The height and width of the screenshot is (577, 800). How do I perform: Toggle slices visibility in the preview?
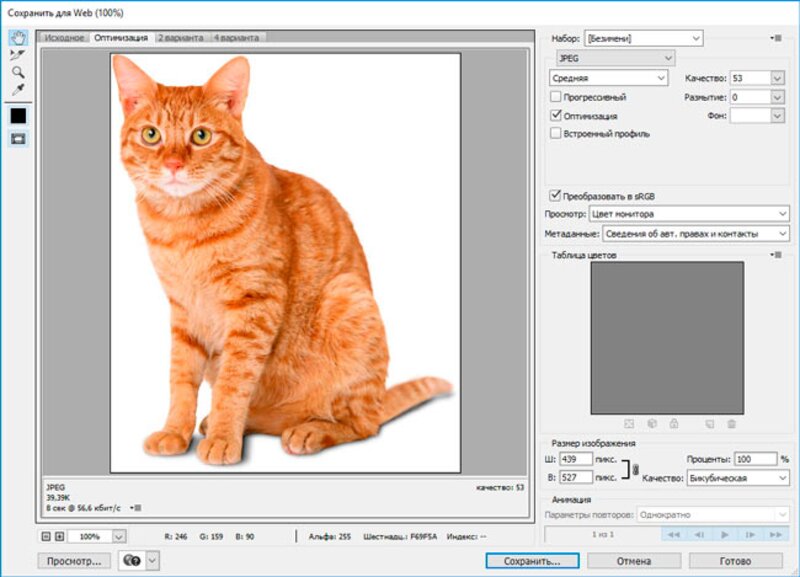(x=18, y=137)
